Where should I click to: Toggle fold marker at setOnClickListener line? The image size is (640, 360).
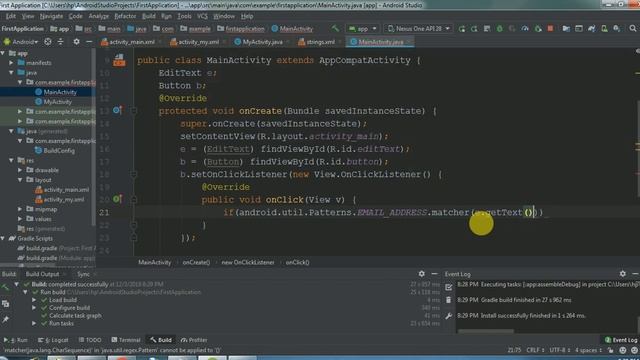pyautogui.click(x=133, y=174)
